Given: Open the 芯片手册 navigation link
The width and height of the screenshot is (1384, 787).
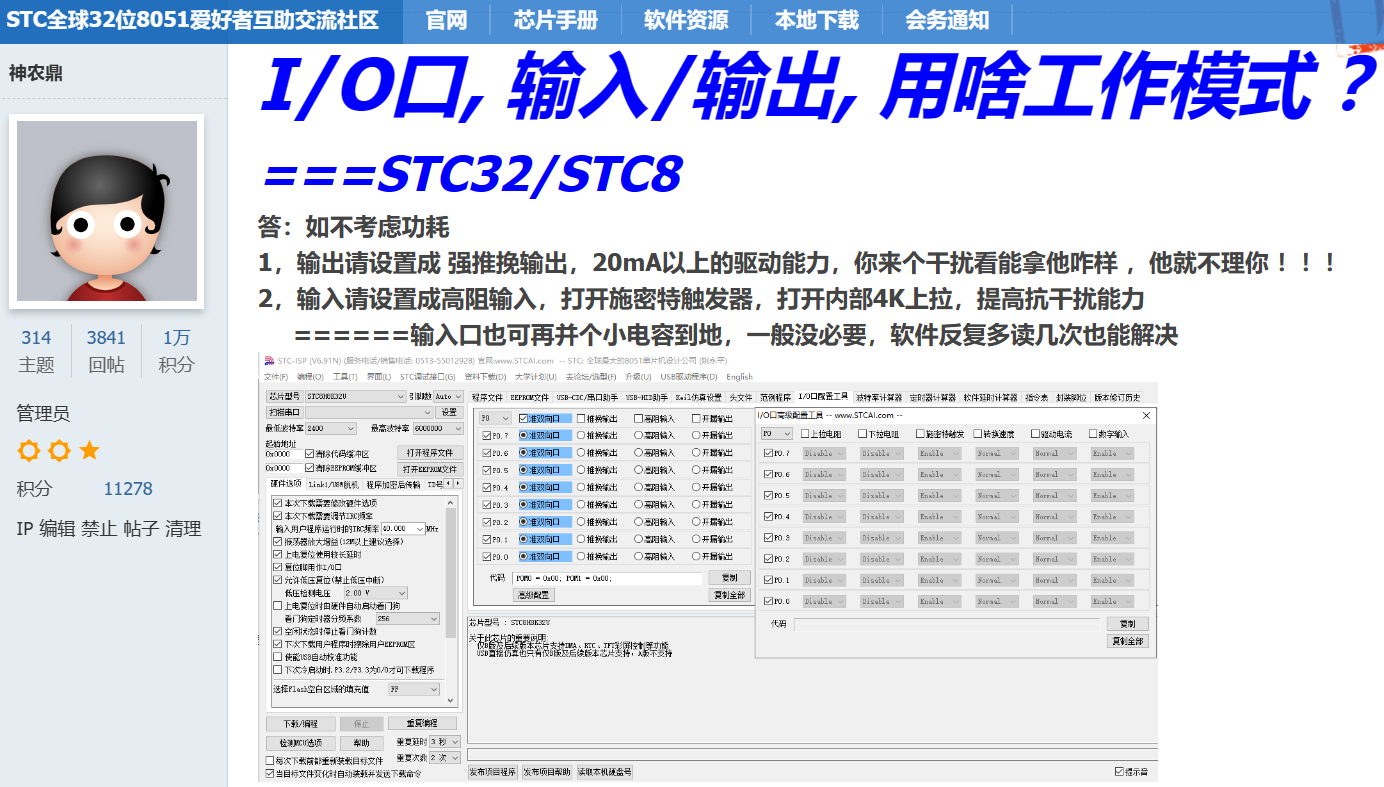Looking at the screenshot, I should pos(556,21).
